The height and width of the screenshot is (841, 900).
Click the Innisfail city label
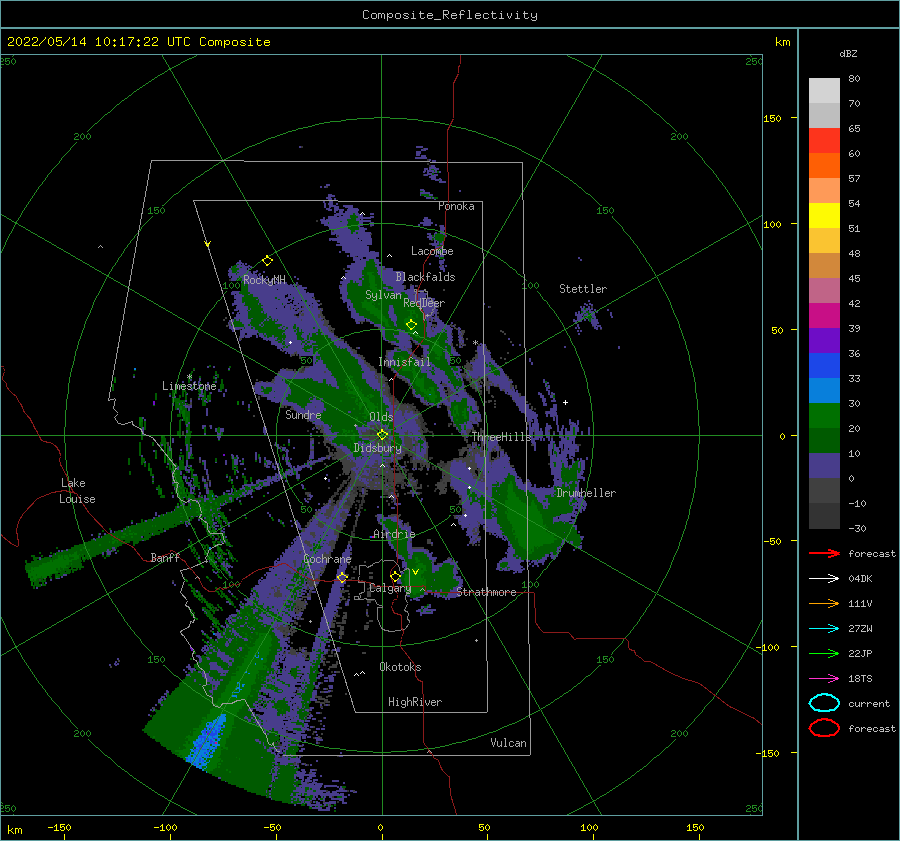[x=404, y=362]
